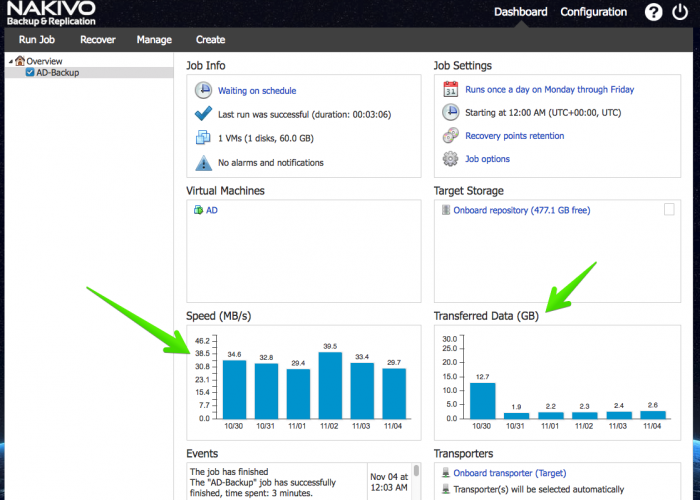Click the 10/30 transferred data bar 12.7

pyautogui.click(x=483, y=400)
